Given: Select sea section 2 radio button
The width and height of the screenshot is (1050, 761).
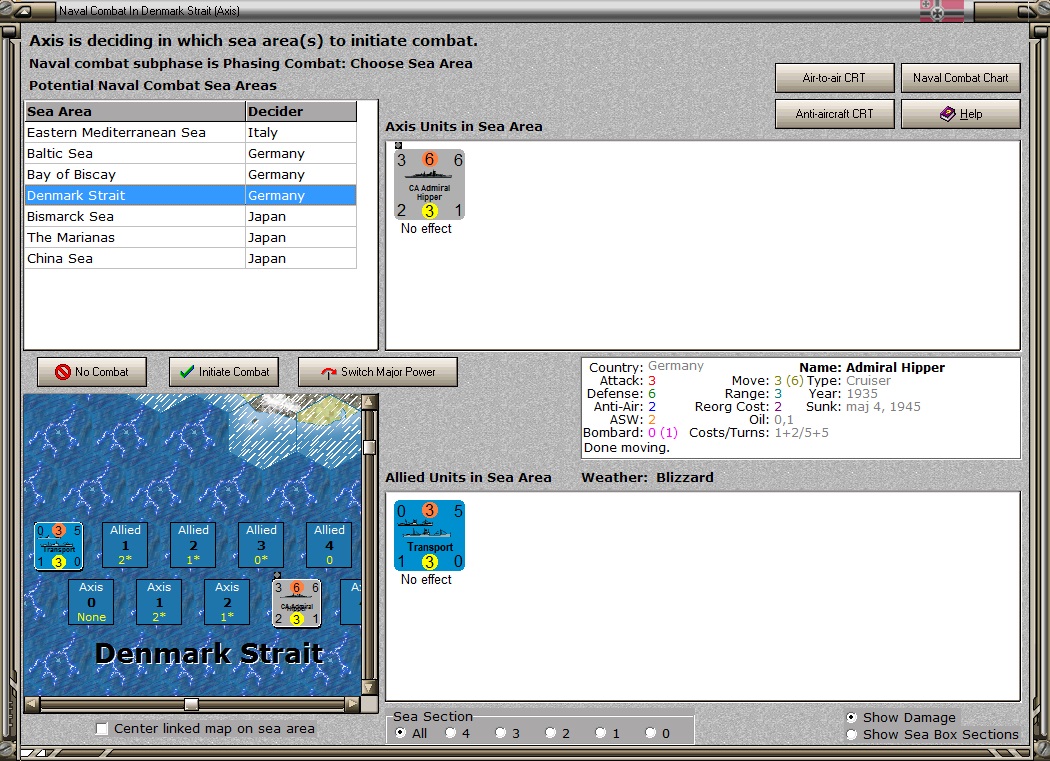Looking at the screenshot, I should (x=550, y=734).
